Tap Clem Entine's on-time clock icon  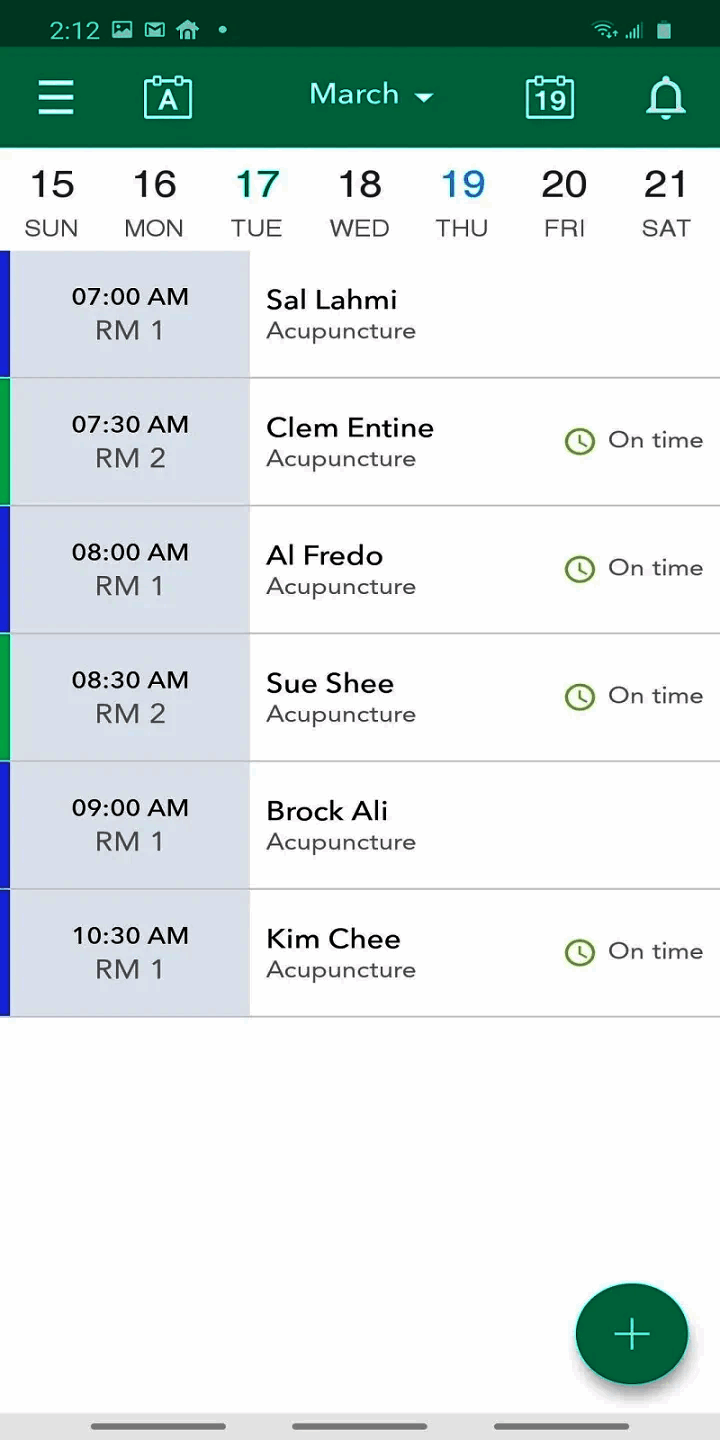[x=580, y=441]
